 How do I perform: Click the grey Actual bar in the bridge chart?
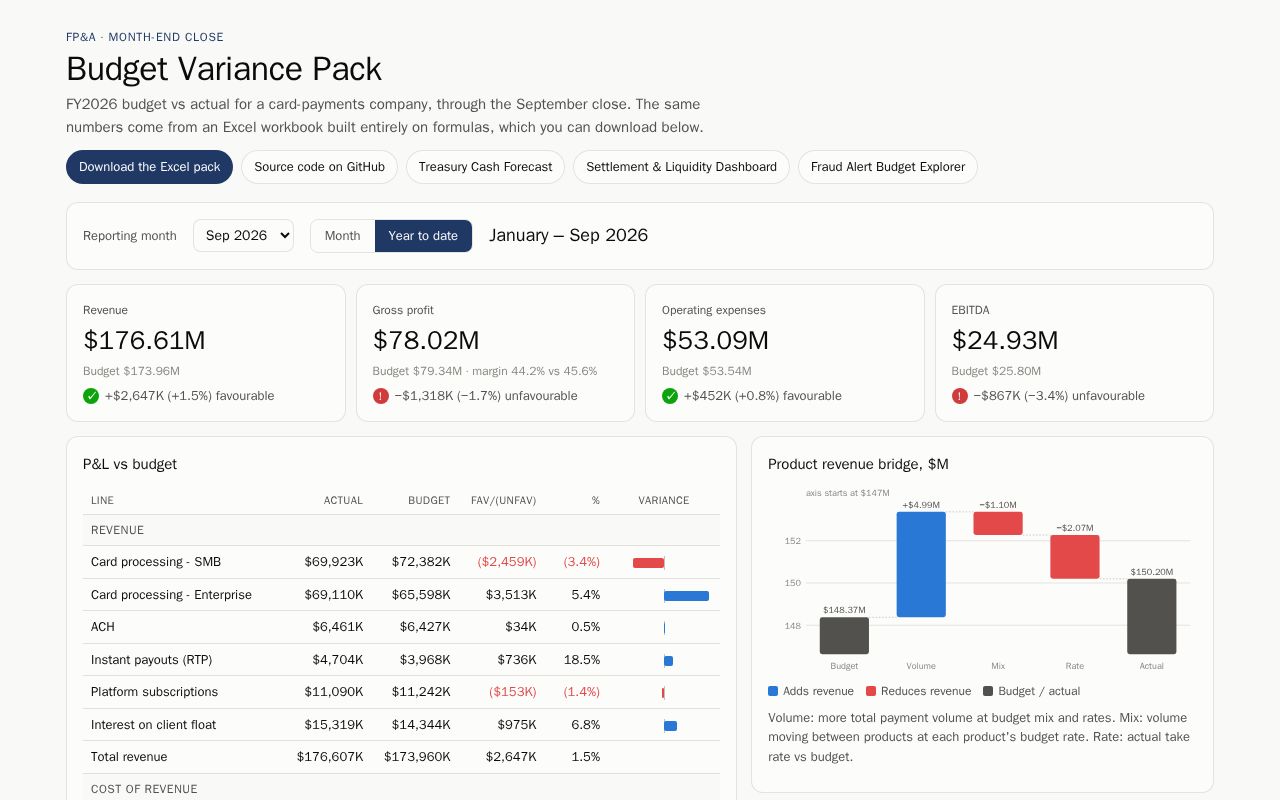(1152, 616)
